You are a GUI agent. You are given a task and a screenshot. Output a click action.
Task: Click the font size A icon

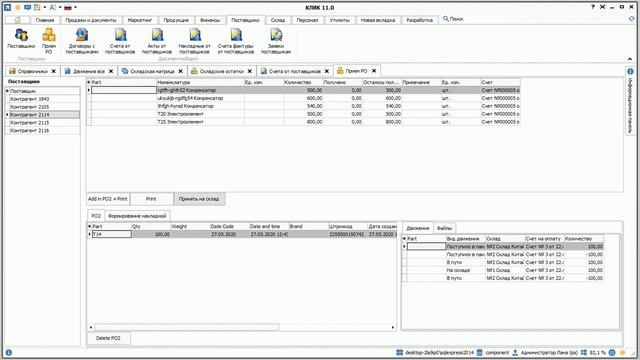click(52, 7)
